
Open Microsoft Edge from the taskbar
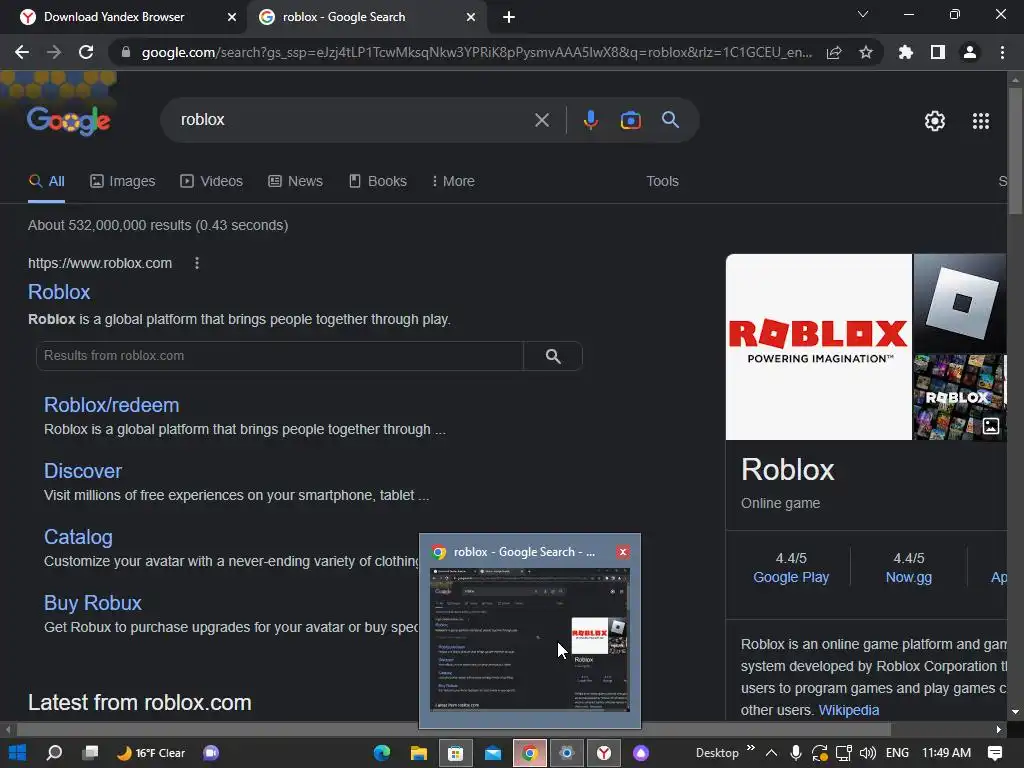tap(382, 753)
